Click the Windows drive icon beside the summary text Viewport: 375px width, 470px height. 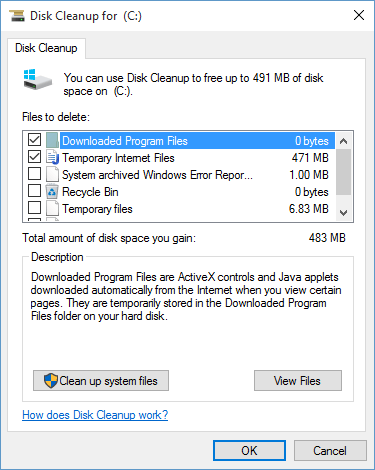click(38, 79)
